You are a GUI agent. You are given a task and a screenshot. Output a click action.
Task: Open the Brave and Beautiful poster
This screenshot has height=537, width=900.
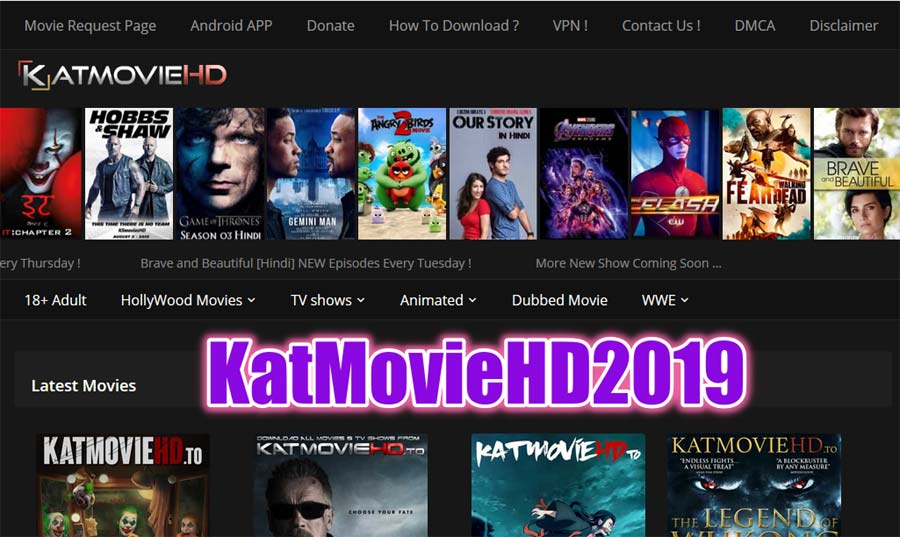(x=857, y=174)
